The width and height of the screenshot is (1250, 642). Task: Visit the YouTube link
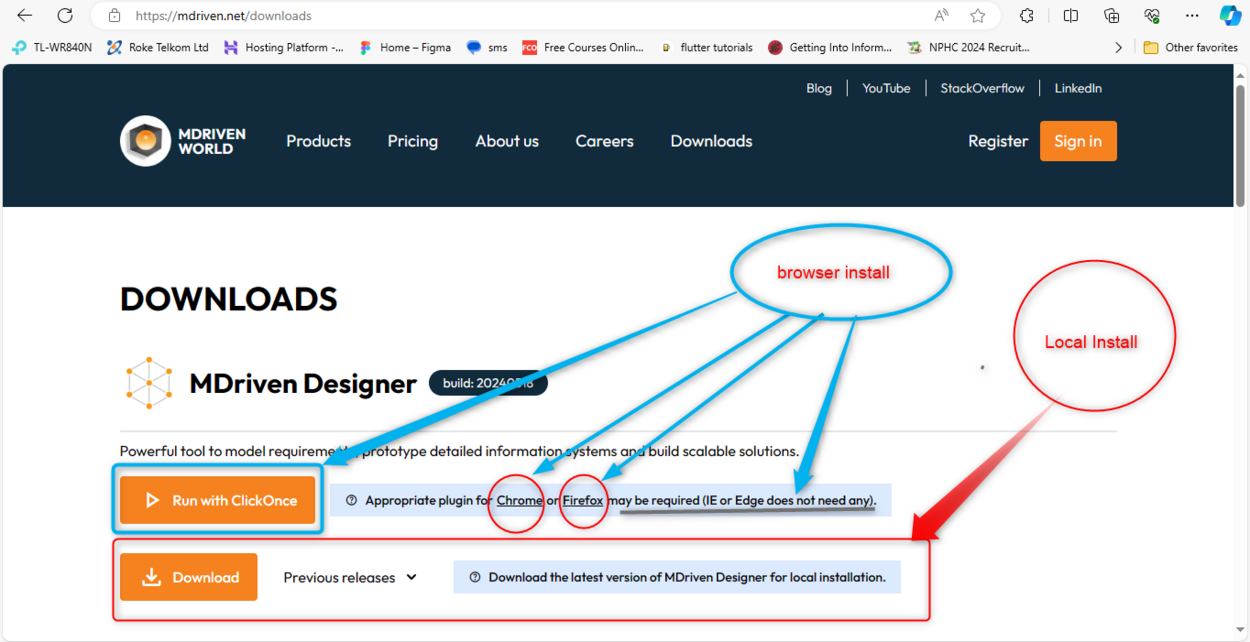pos(886,88)
